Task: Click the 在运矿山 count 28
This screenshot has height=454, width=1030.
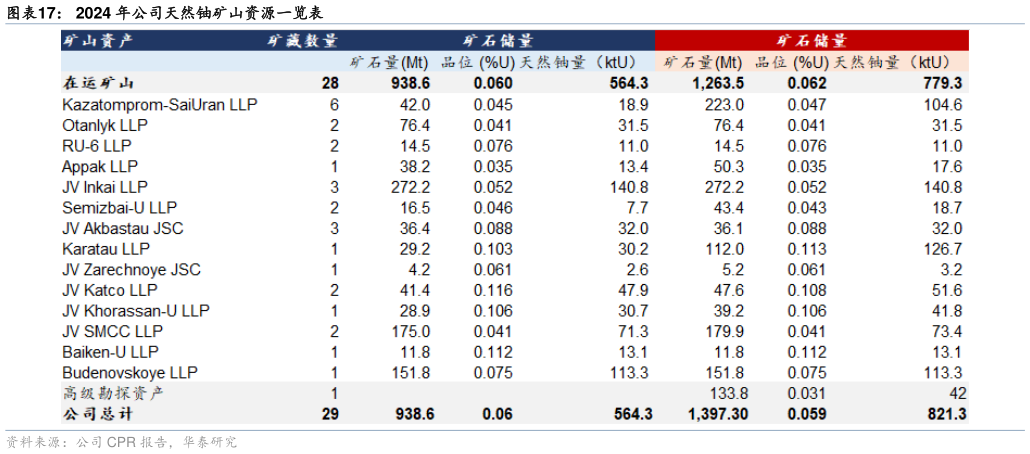Action: coord(330,83)
